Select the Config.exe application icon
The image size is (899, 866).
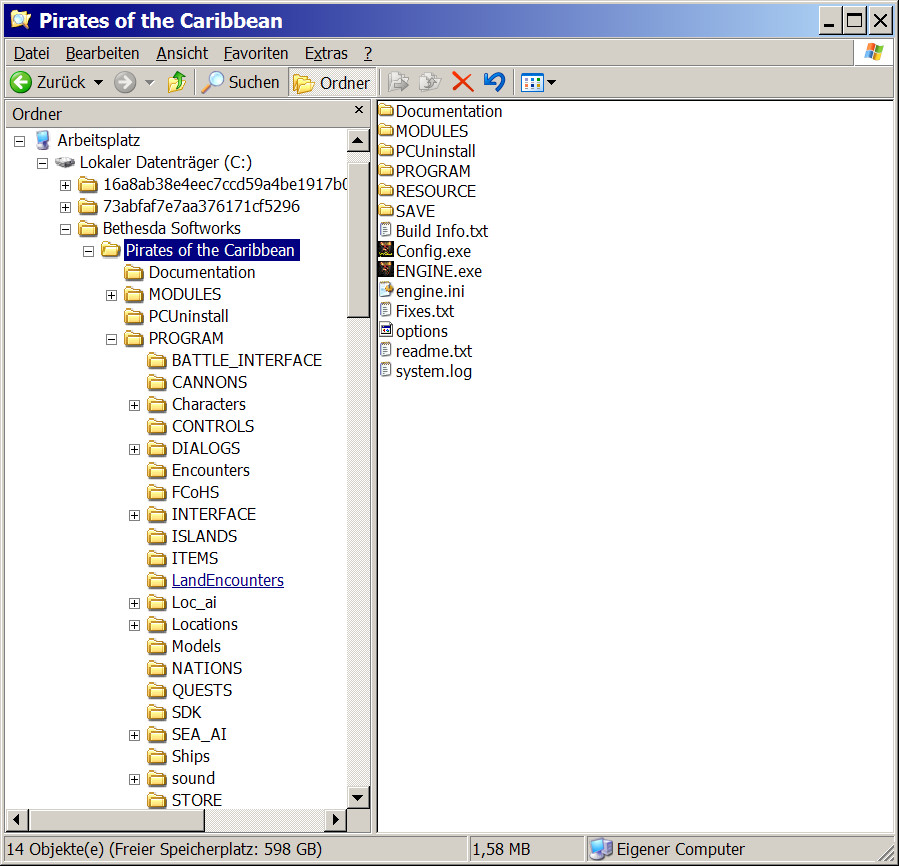(386, 251)
